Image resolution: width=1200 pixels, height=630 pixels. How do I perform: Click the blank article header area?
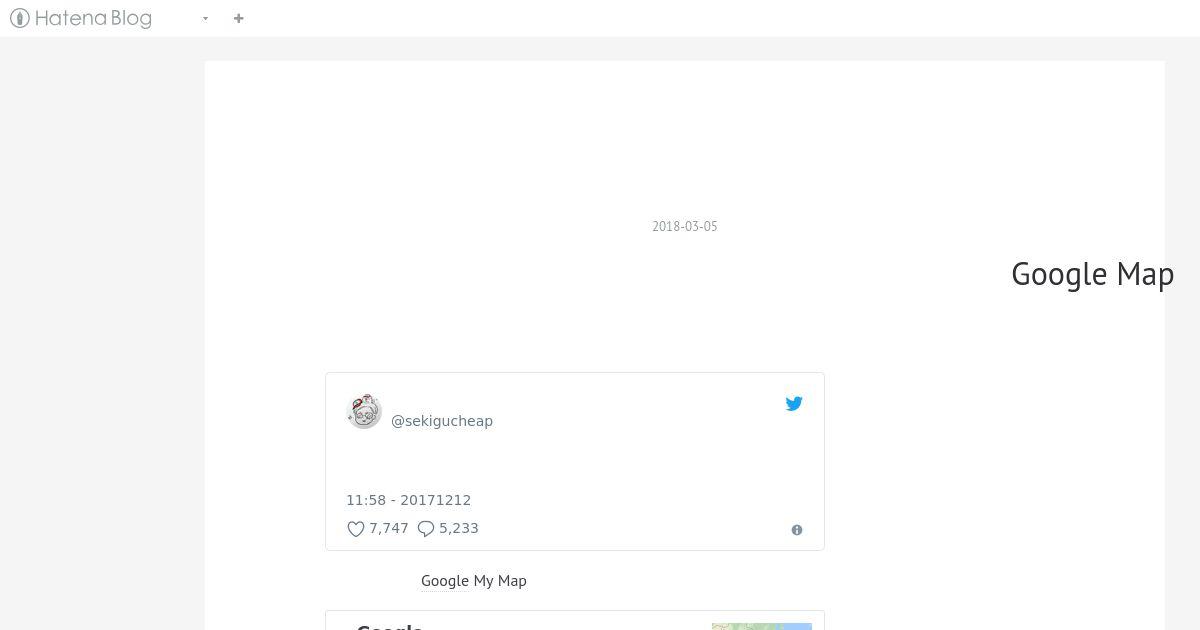(x=685, y=140)
